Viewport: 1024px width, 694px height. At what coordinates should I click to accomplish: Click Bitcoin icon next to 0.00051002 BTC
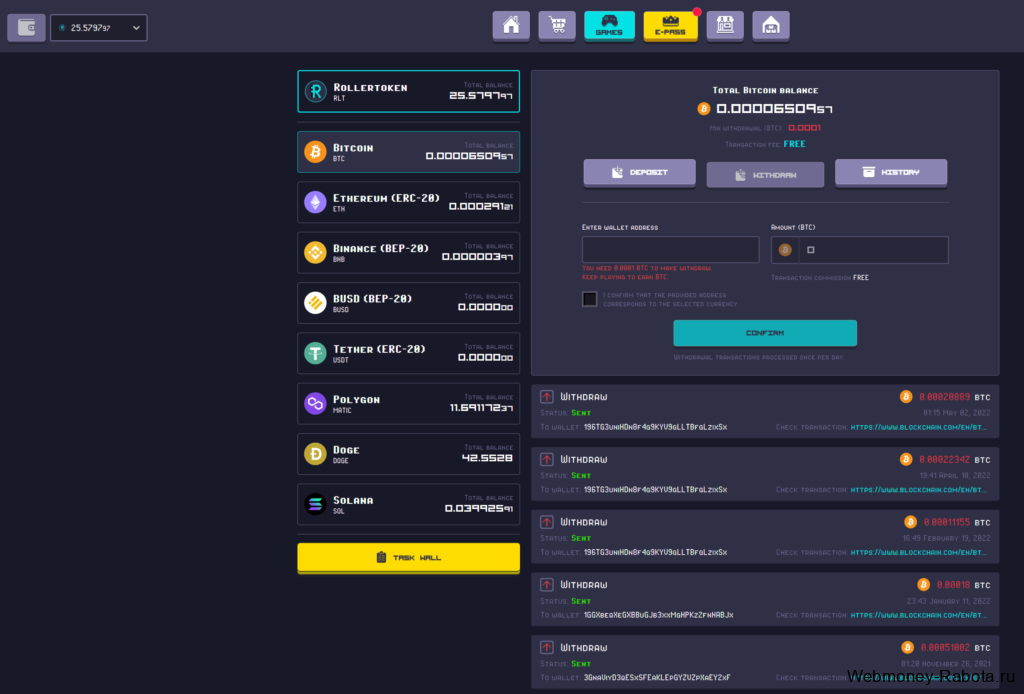point(907,647)
